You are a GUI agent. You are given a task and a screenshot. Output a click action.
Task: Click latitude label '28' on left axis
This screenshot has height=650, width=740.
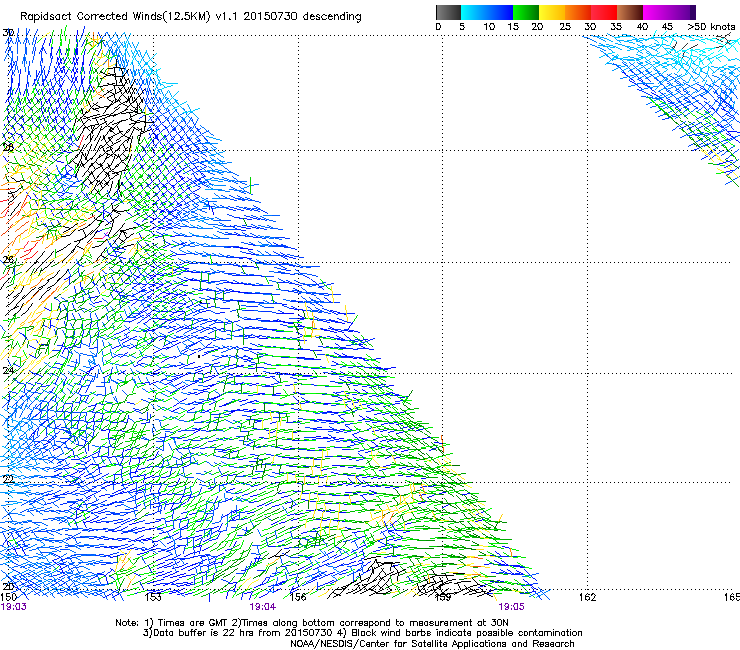click(8, 147)
